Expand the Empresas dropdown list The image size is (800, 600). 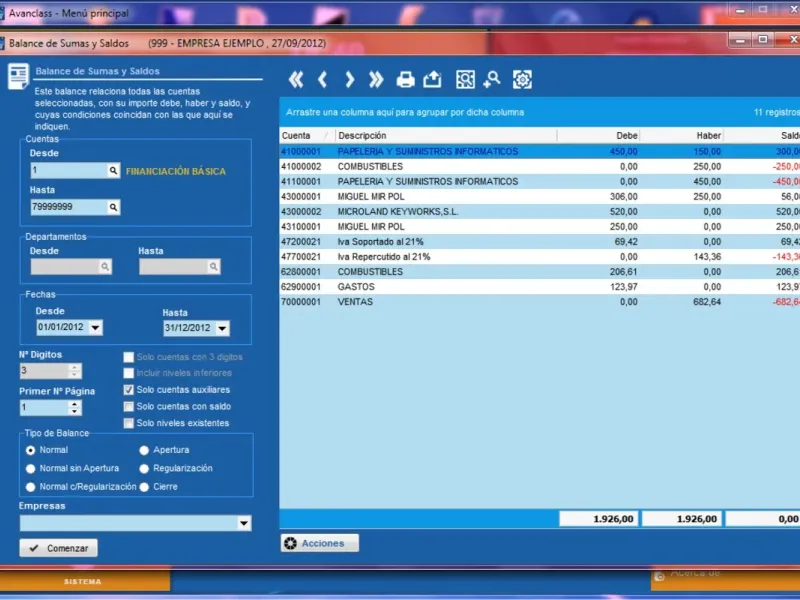pos(243,523)
